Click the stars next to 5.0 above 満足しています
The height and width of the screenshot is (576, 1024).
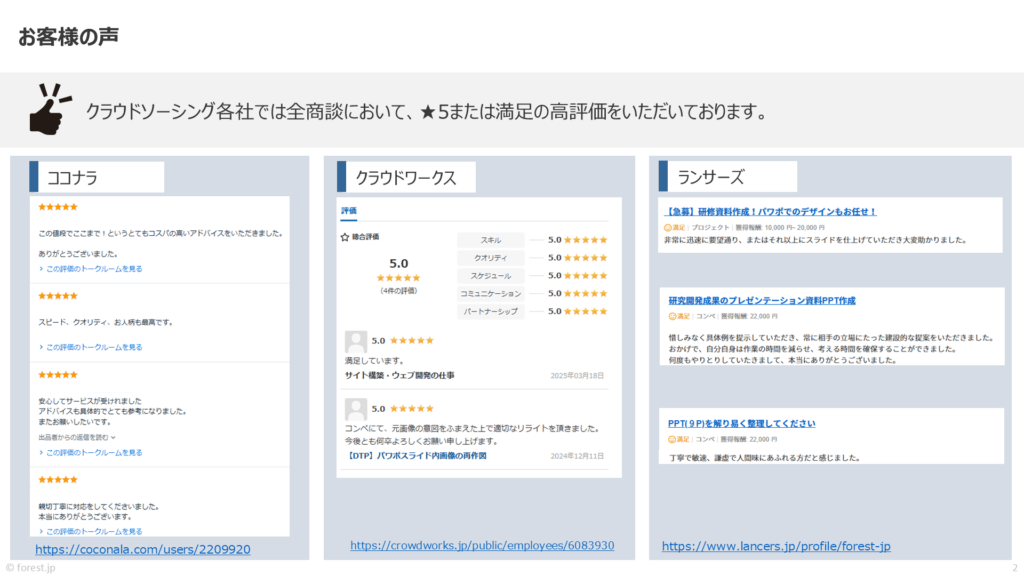click(x=411, y=341)
